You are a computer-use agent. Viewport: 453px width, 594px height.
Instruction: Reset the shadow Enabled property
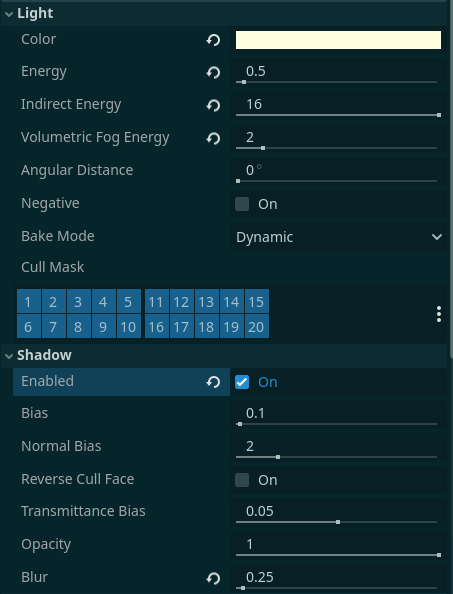[x=213, y=382]
